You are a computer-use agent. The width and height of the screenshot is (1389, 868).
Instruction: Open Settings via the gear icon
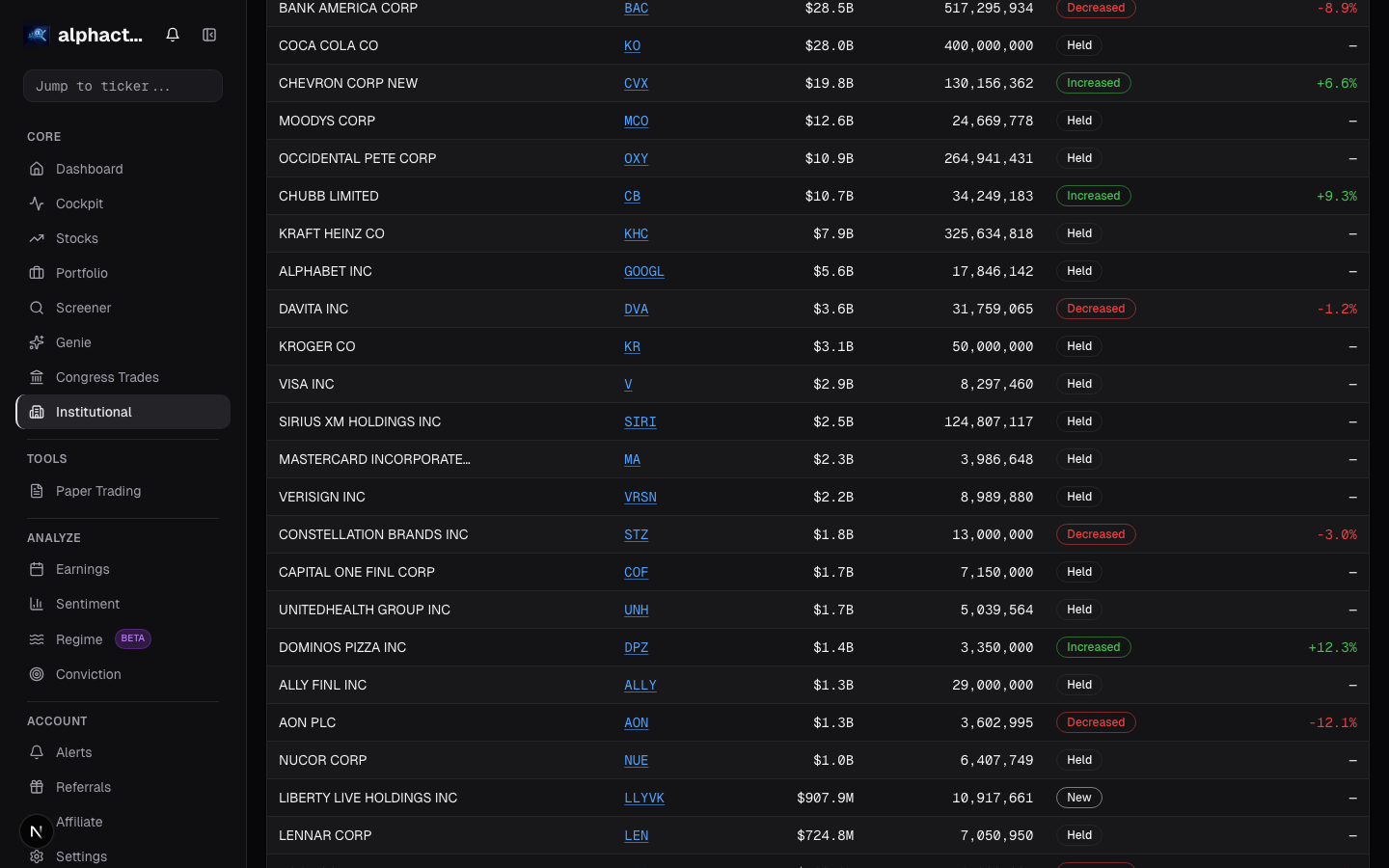(37, 856)
